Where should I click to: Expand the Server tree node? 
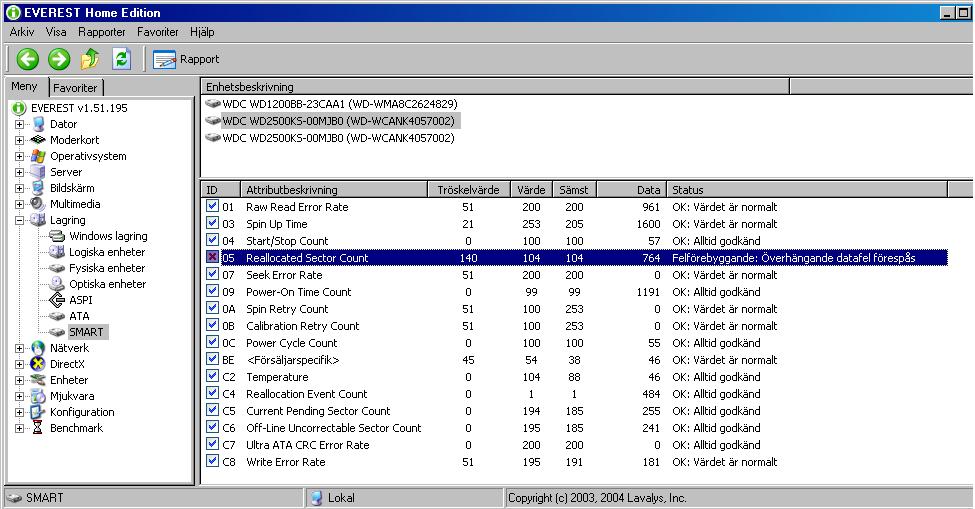(x=19, y=172)
